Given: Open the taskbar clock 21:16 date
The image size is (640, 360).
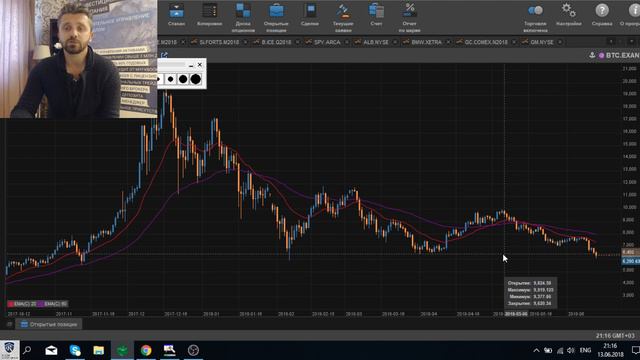Looking at the screenshot, I should [x=610, y=350].
